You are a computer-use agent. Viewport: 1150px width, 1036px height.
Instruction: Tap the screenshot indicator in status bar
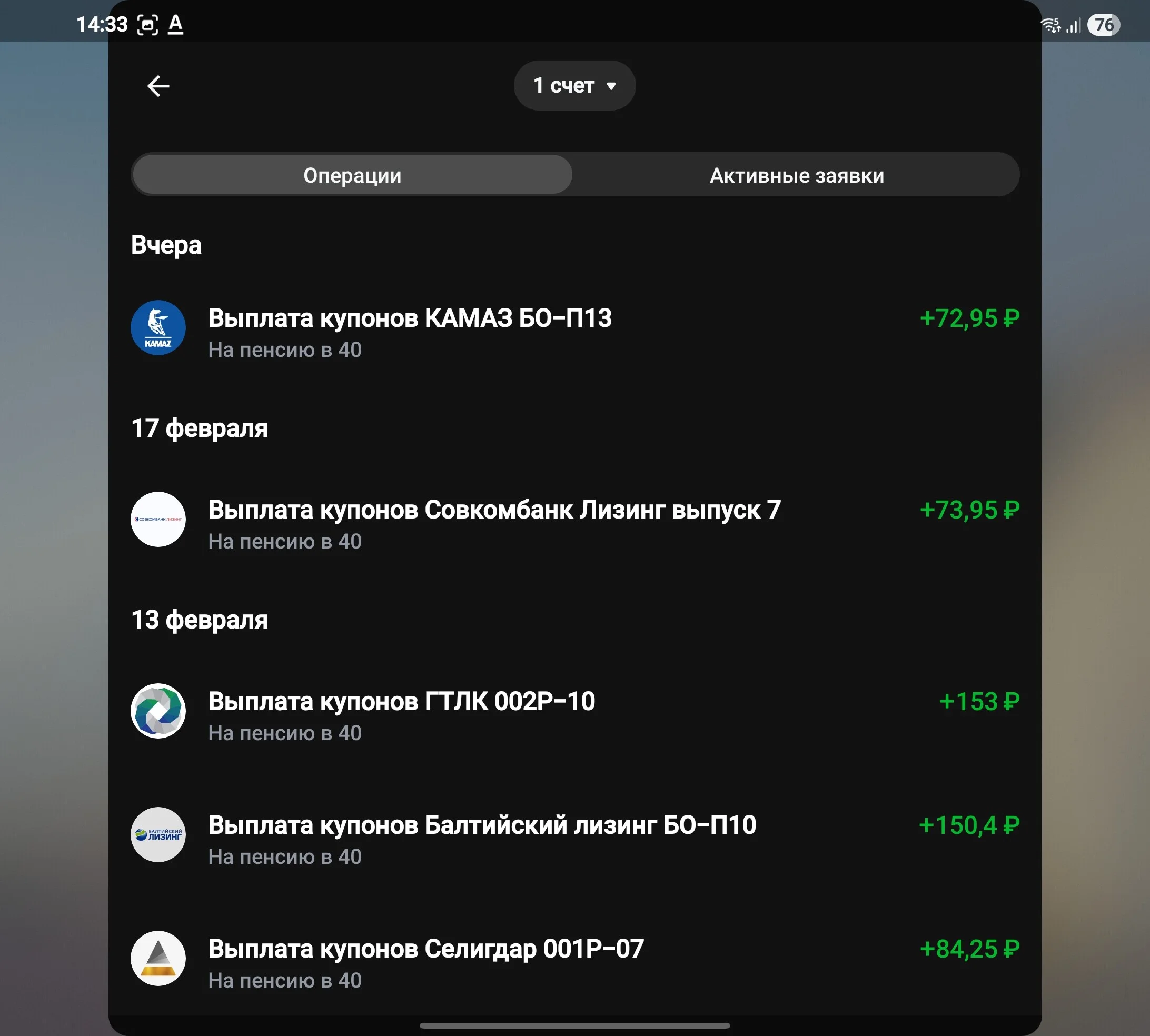coord(147,24)
